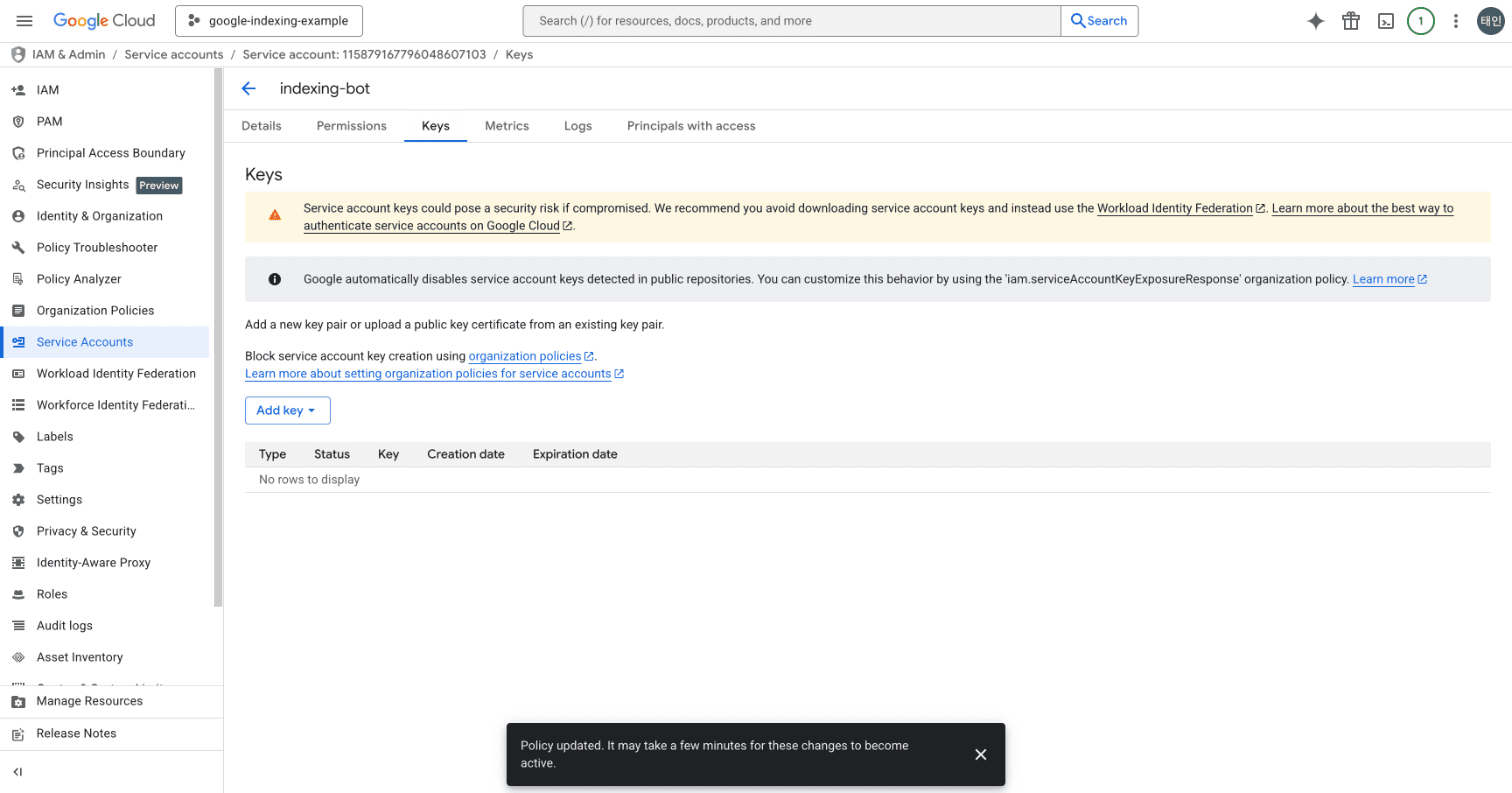Click the Creation date column header
Viewport: 1512px width, 793px height.
(x=466, y=454)
